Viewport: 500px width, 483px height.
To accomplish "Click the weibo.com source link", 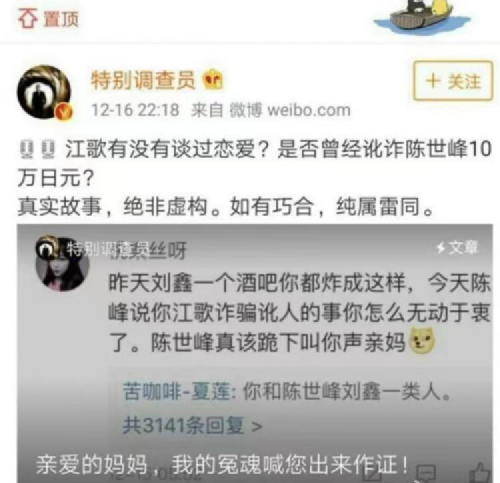I will pos(309,110).
